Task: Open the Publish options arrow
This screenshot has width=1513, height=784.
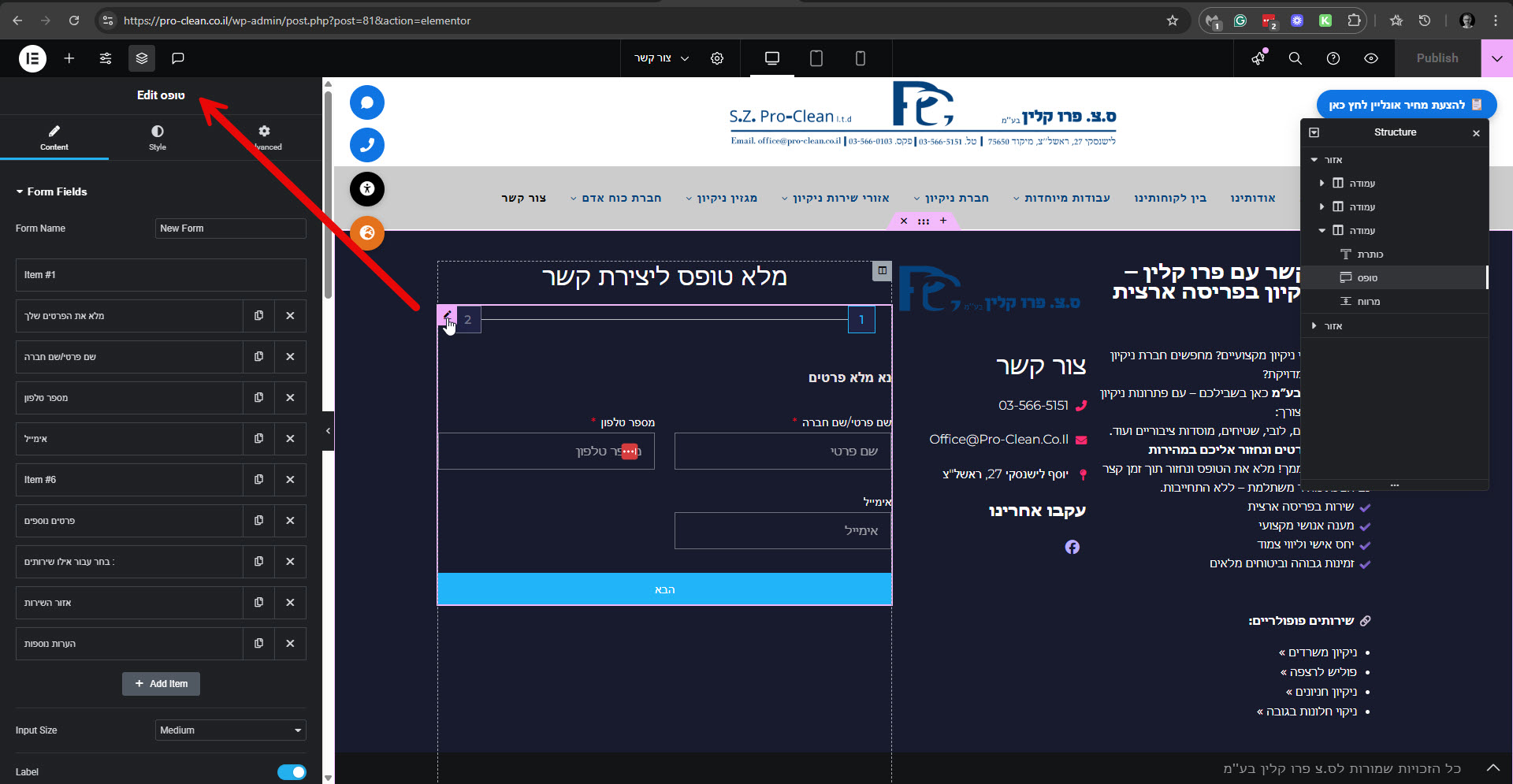Action: pyautogui.click(x=1497, y=58)
